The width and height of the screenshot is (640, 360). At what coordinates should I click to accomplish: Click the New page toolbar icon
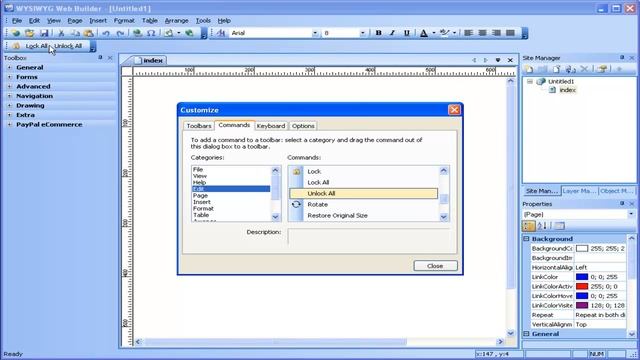tap(15, 33)
